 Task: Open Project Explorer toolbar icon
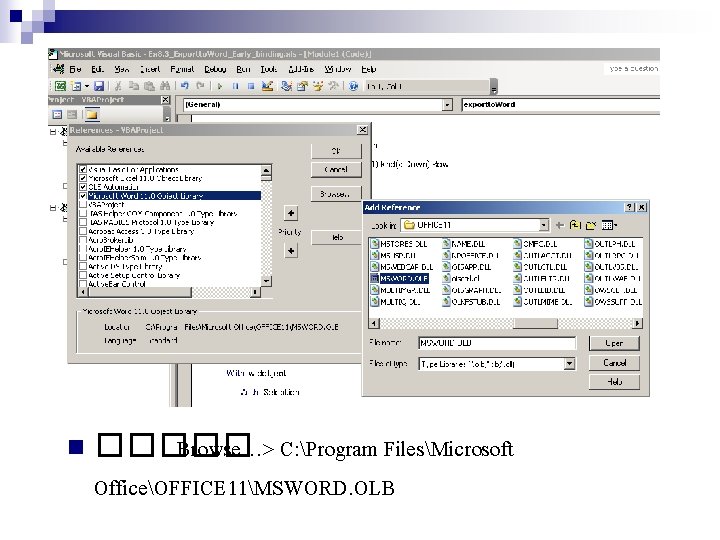coord(287,86)
